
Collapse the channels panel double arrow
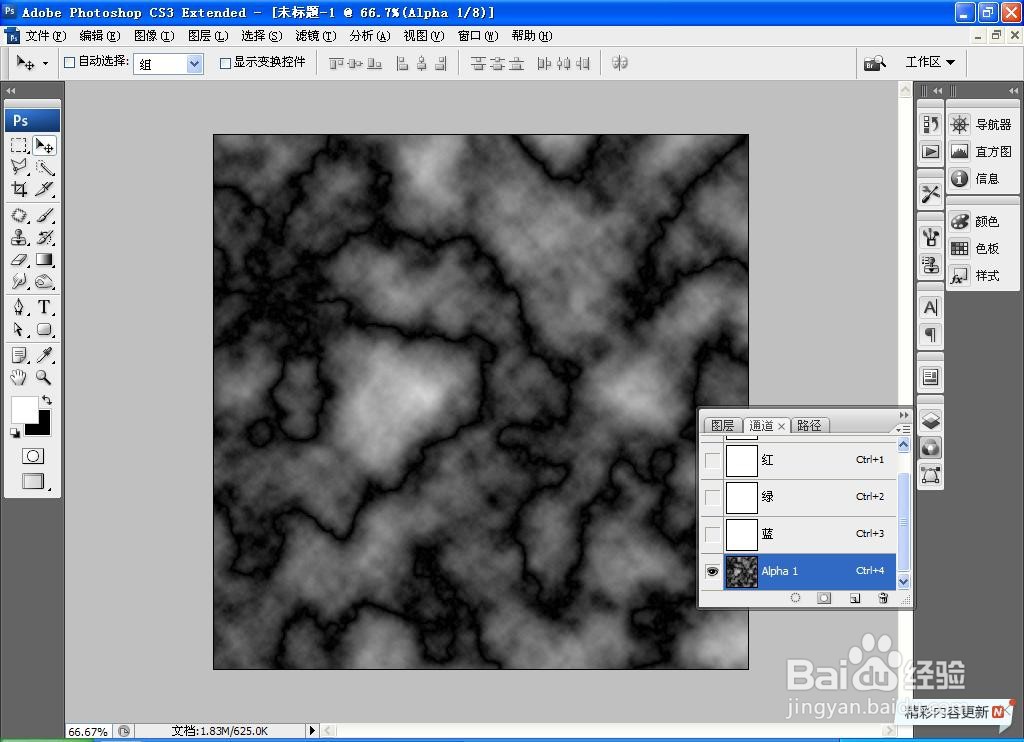(x=904, y=415)
